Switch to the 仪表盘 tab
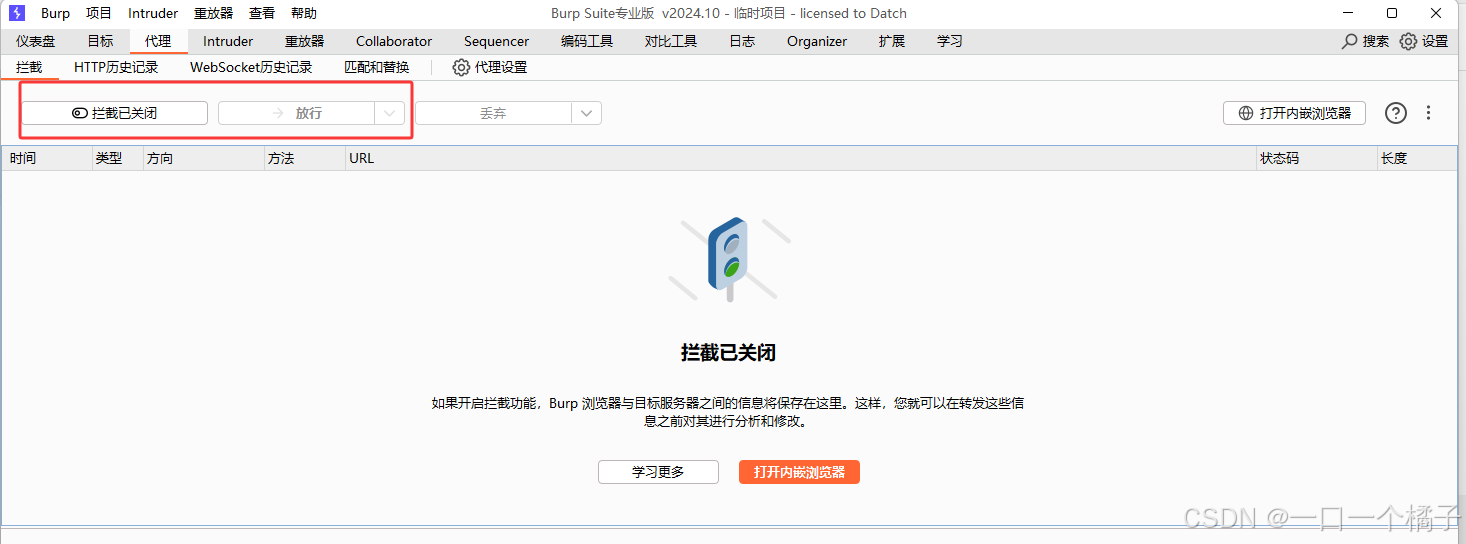The width and height of the screenshot is (1466, 544). 35,41
